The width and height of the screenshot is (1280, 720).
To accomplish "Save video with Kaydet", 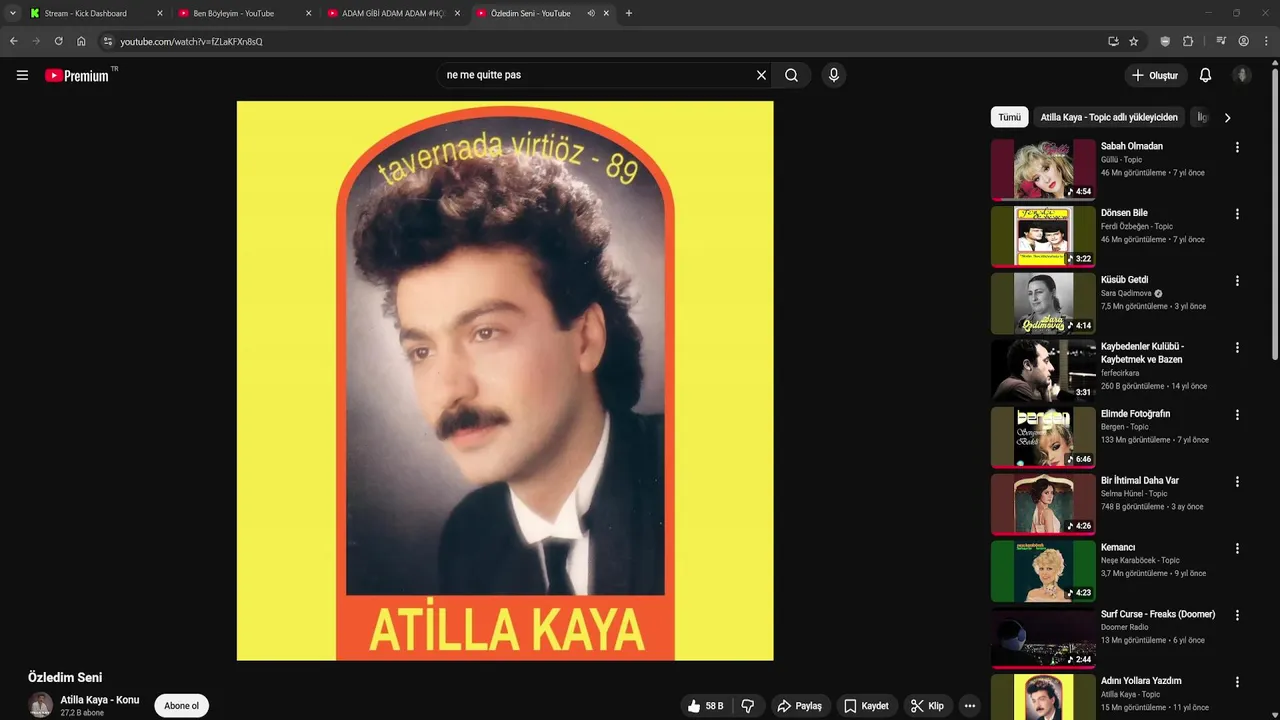I will (x=866, y=706).
